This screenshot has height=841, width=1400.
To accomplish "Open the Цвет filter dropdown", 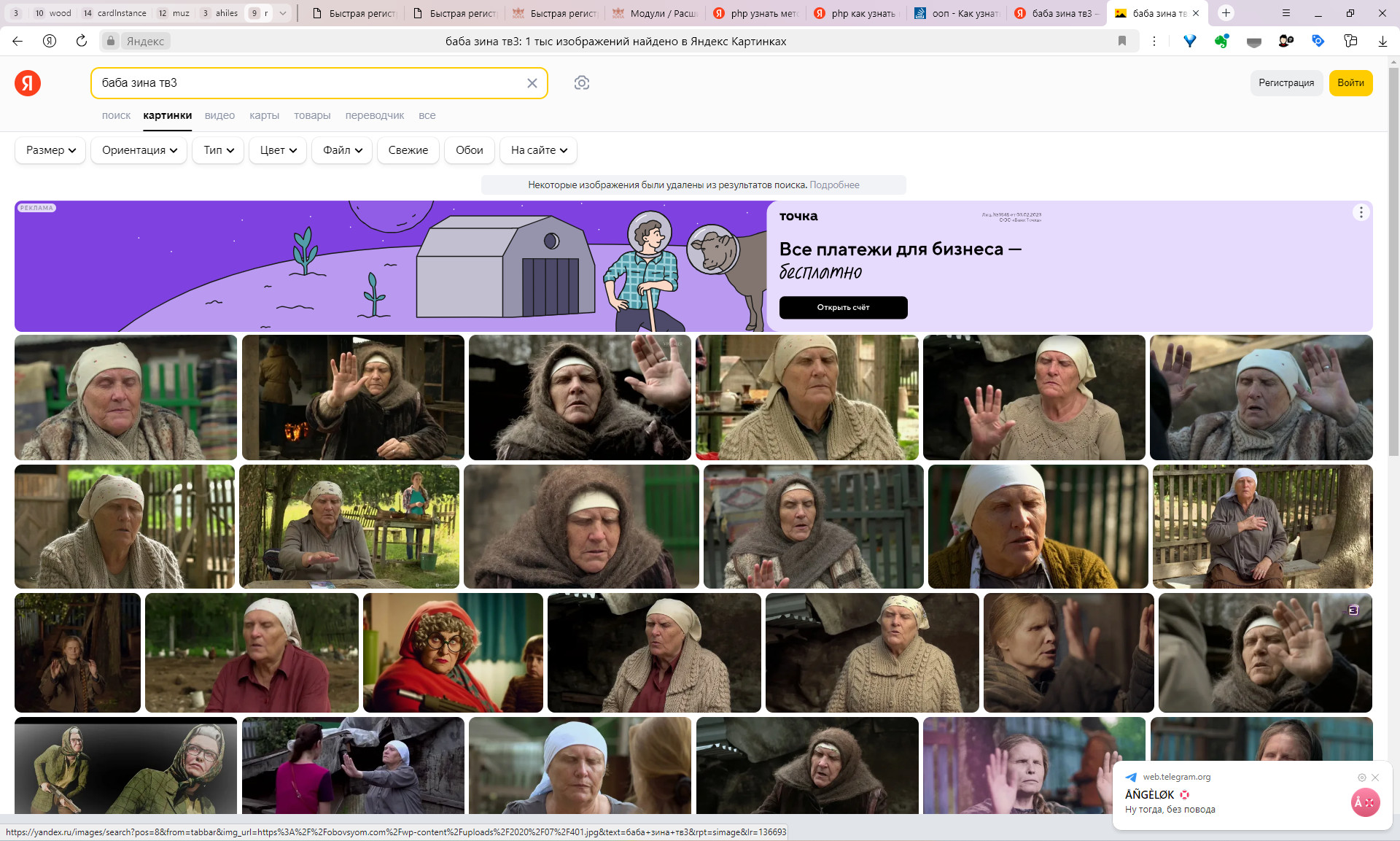I will (278, 150).
